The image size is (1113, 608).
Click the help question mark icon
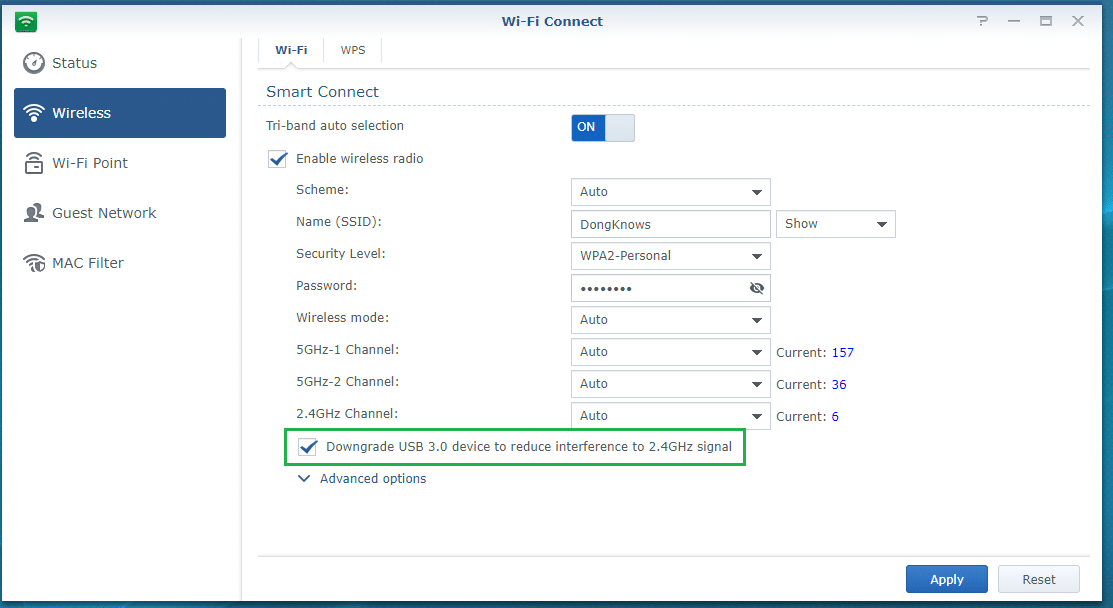(x=982, y=21)
